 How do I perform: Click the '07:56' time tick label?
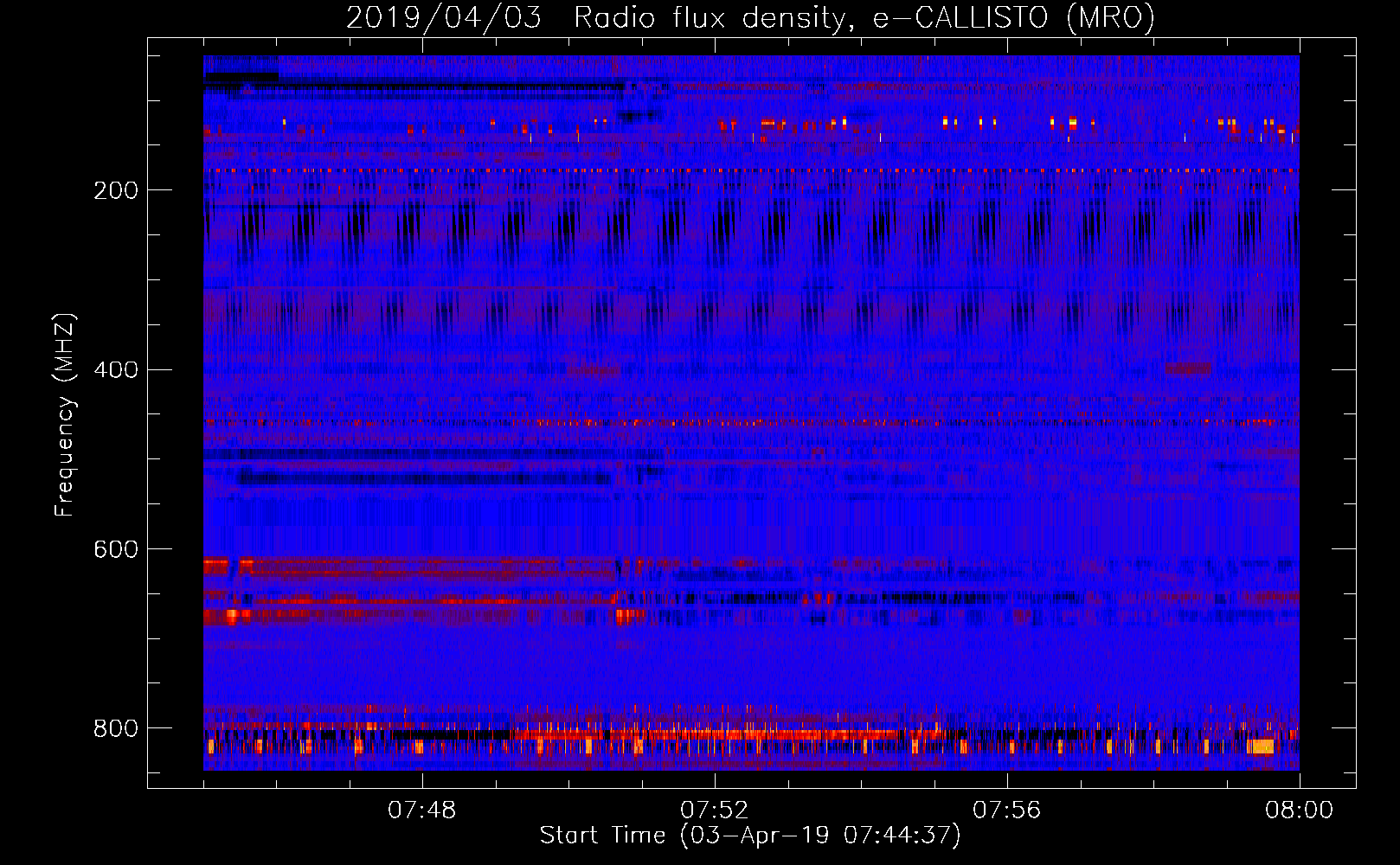pyautogui.click(x=1007, y=811)
